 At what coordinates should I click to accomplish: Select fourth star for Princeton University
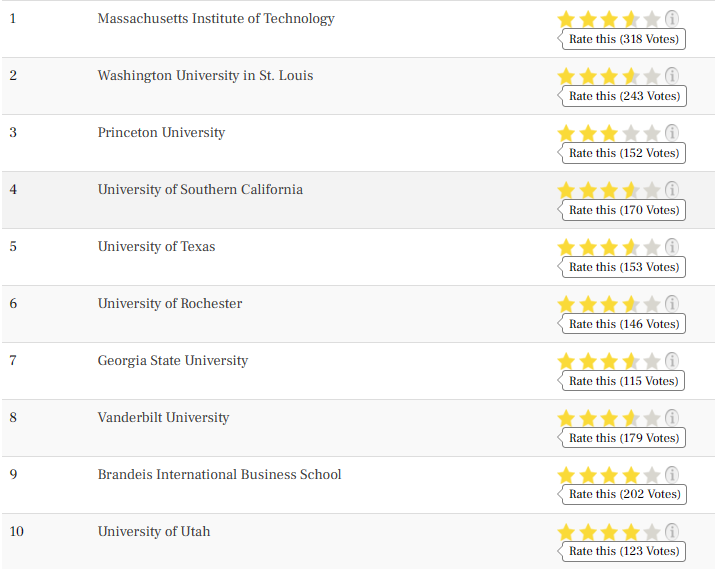[x=631, y=133]
